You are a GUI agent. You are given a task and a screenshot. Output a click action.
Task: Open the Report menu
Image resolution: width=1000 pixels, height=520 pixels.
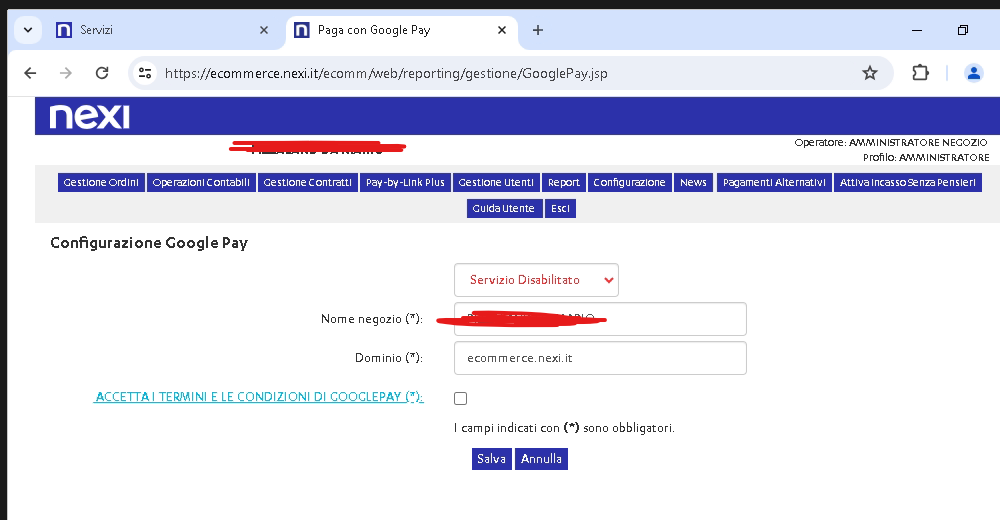[x=564, y=182]
